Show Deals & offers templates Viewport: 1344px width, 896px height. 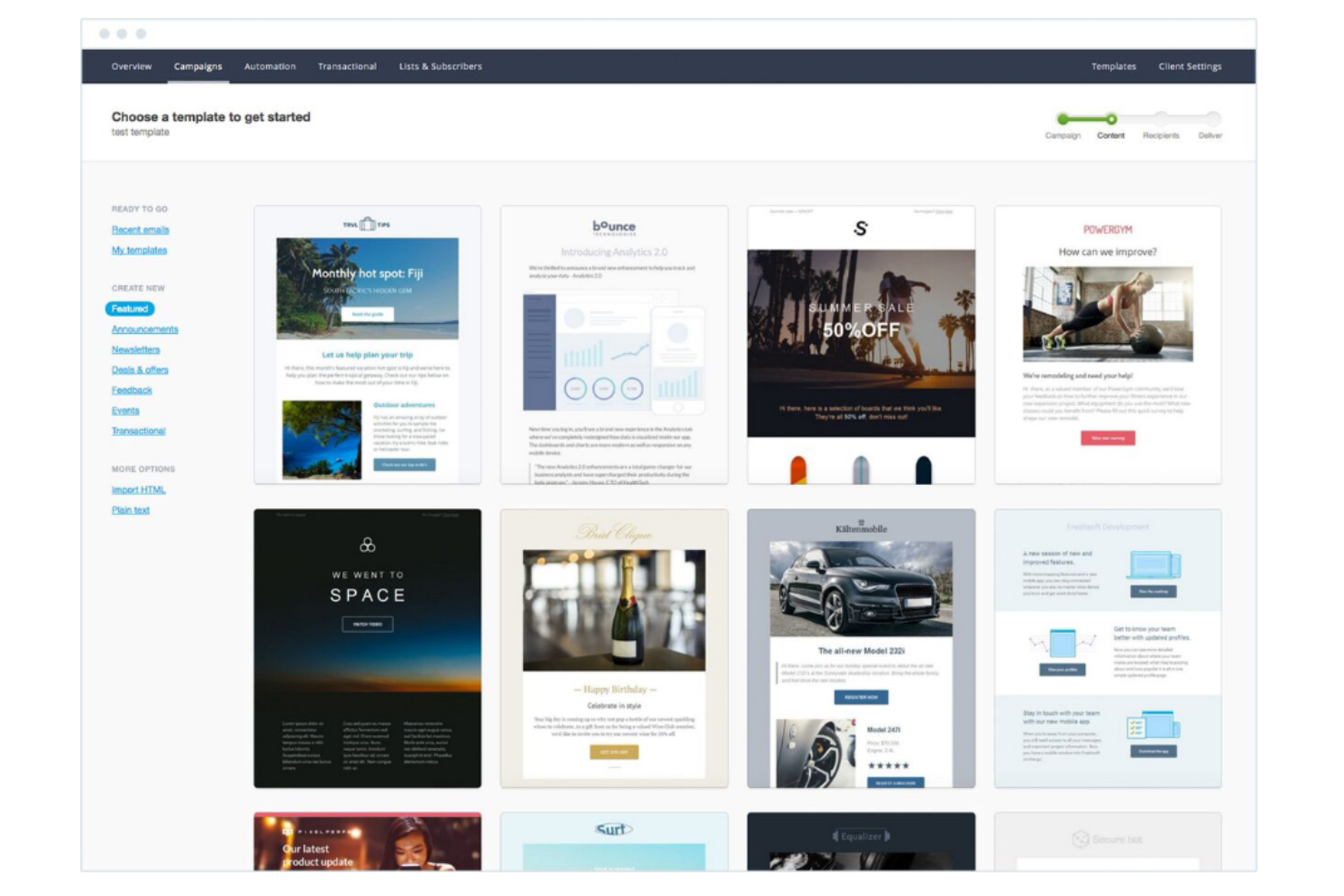point(140,369)
